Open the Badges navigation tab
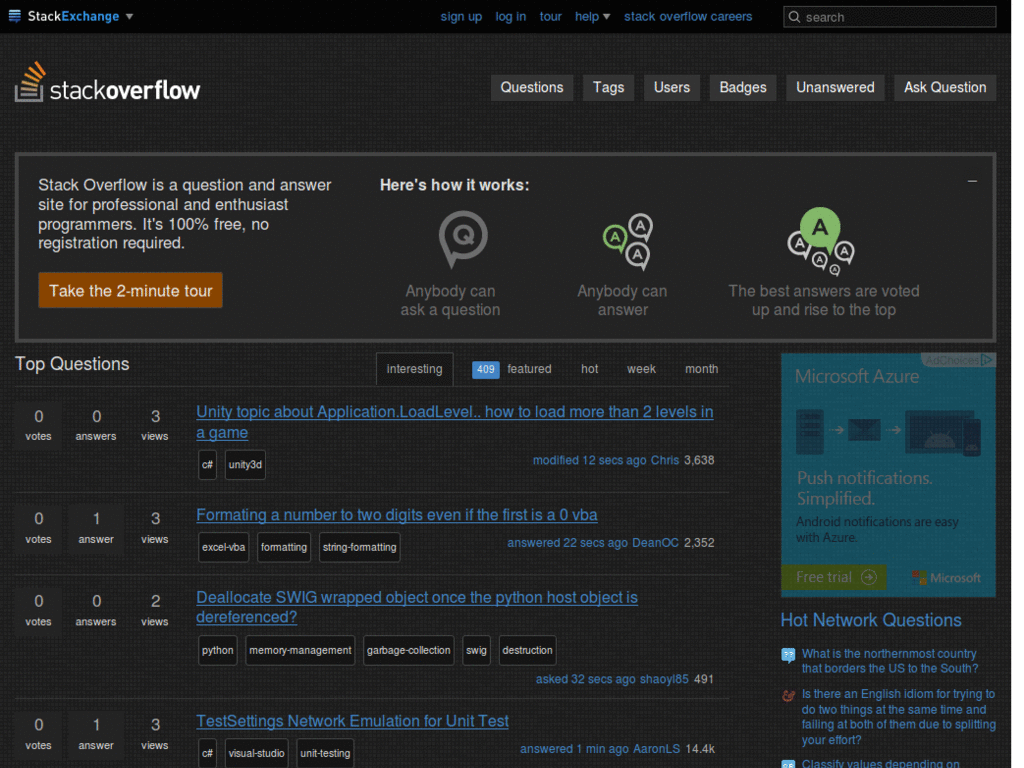This screenshot has width=1024, height=768. (x=743, y=88)
